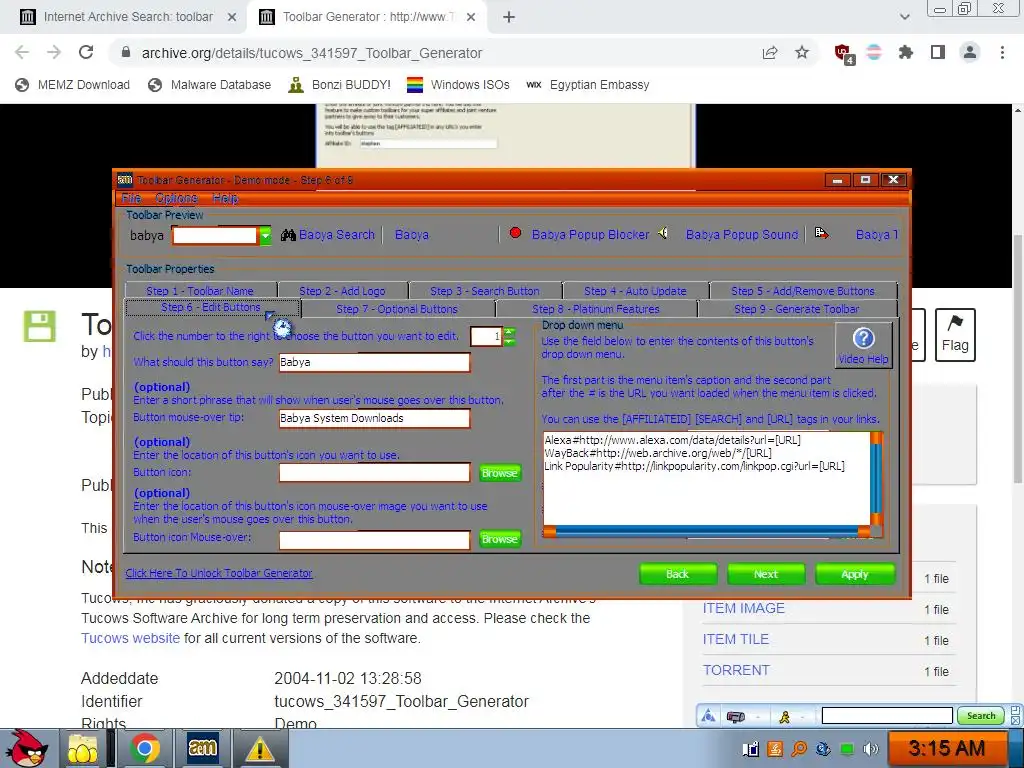Browse for the button icon file
Image resolution: width=1024 pixels, height=768 pixels.
500,473
